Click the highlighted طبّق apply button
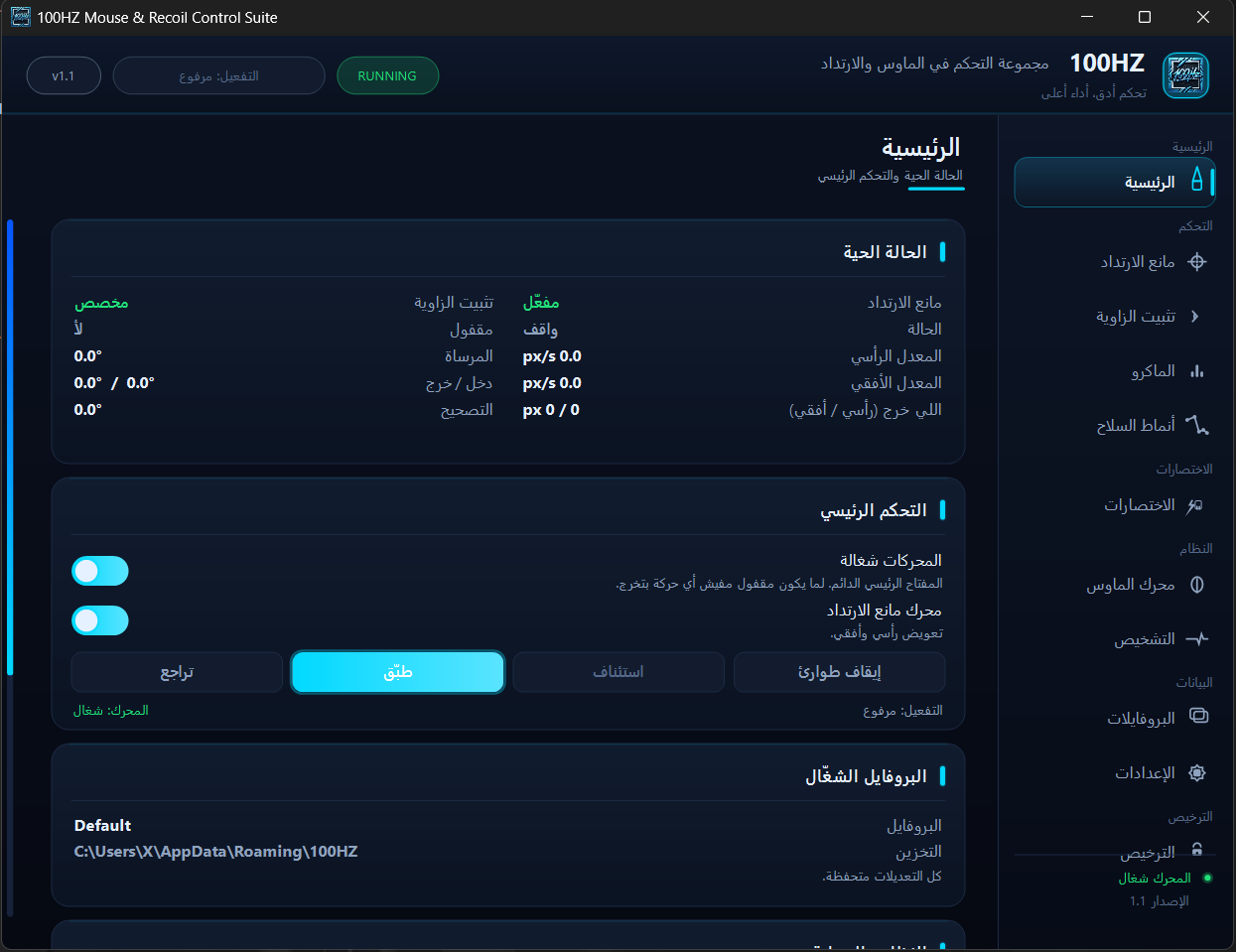Image resolution: width=1238 pixels, height=952 pixels. [398, 672]
